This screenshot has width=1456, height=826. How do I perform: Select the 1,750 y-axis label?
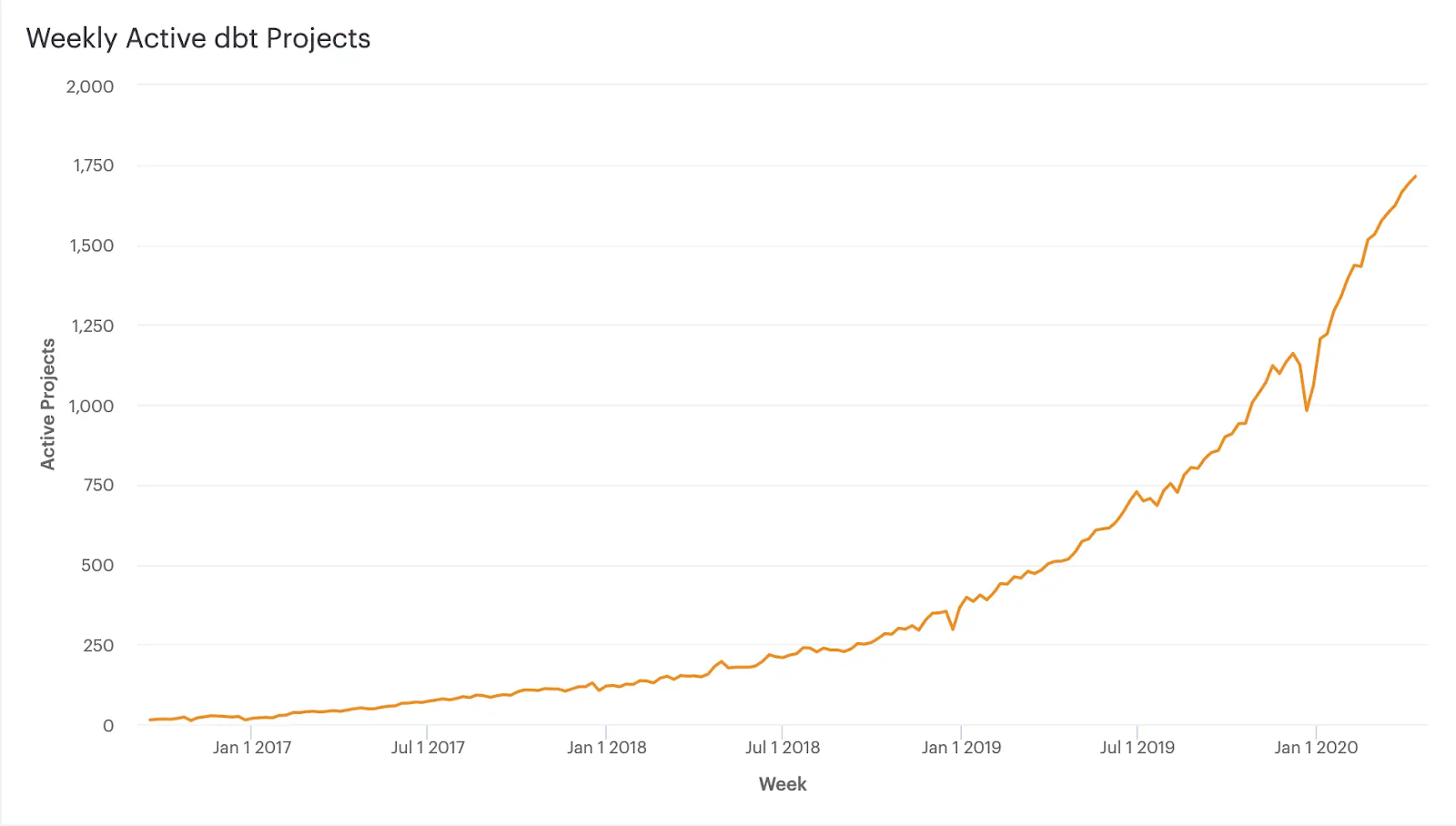click(94, 166)
